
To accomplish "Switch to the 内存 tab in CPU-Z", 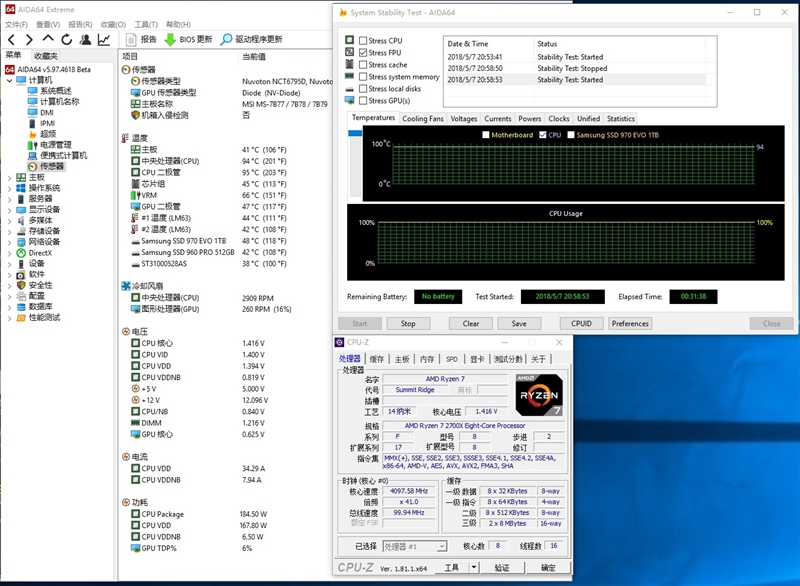I will click(x=427, y=359).
